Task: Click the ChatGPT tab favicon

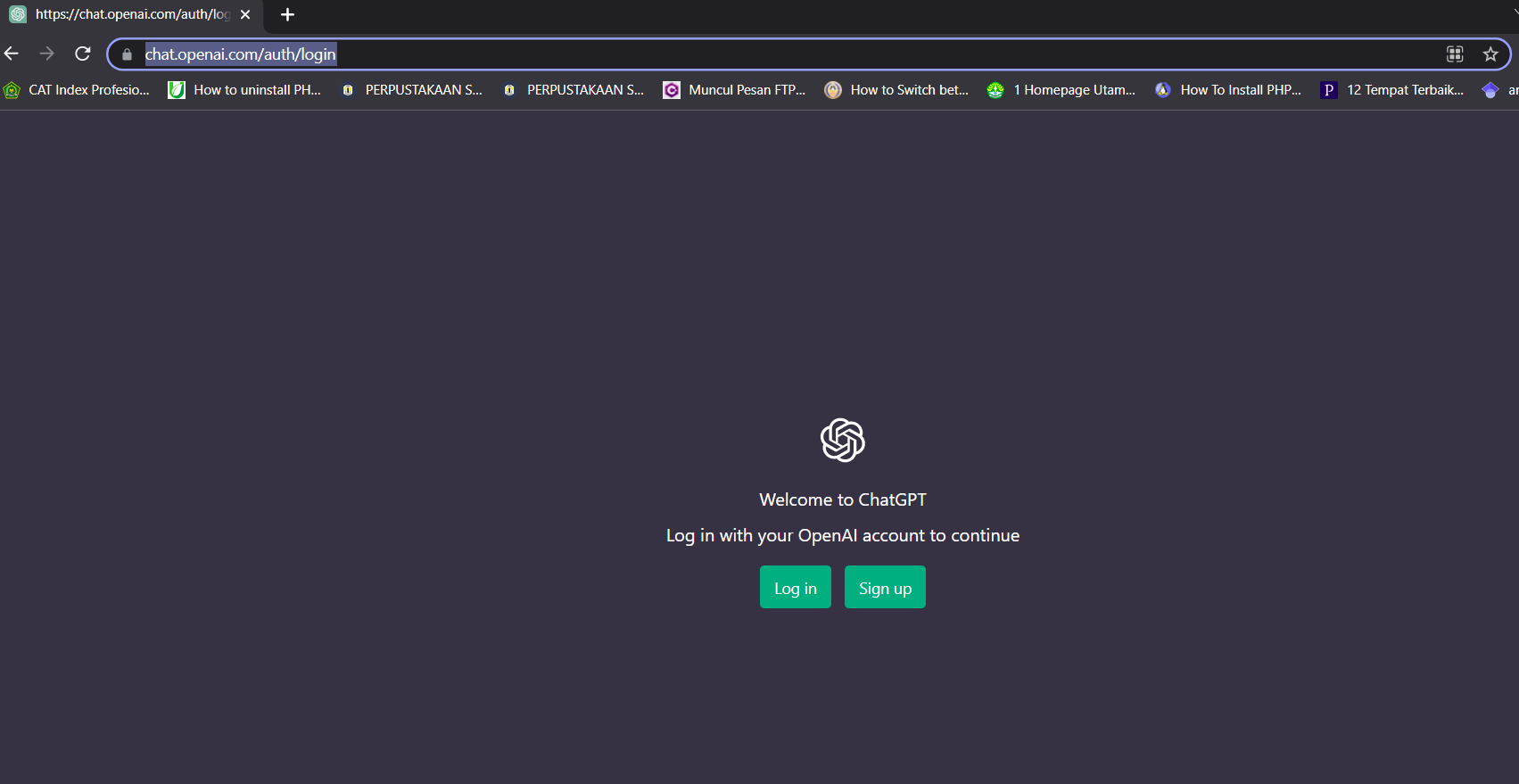Action: (18, 14)
